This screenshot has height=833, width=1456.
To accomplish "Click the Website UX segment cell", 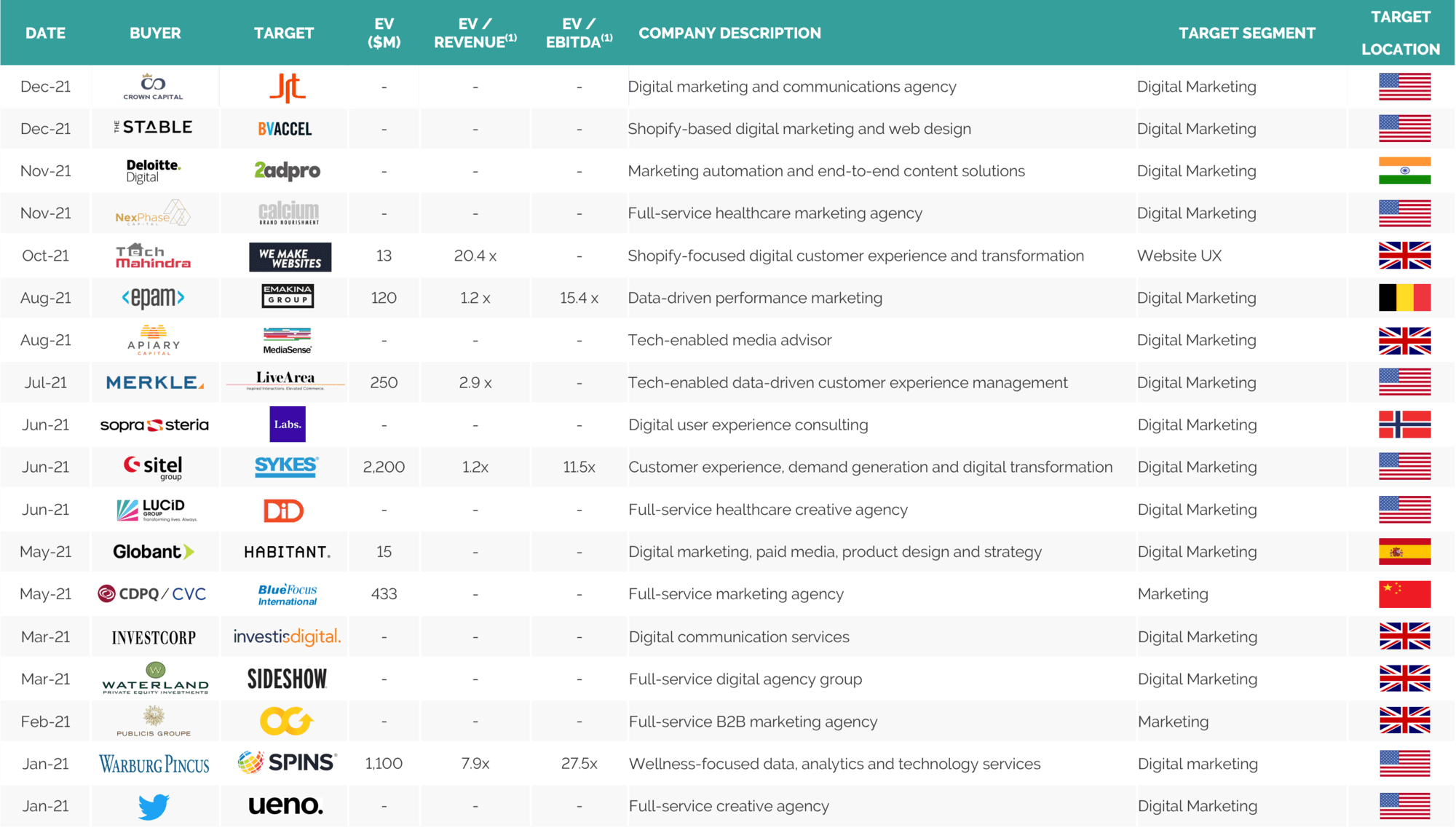I will coord(1179,256).
